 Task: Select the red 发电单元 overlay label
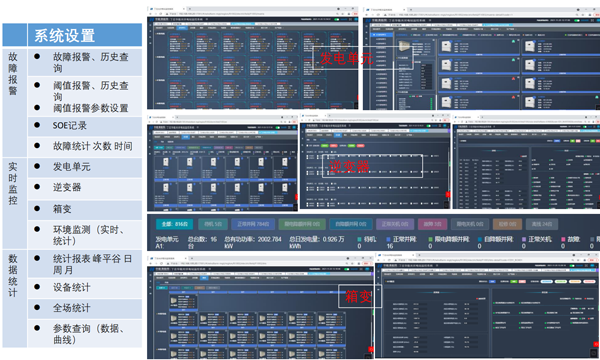point(346,59)
